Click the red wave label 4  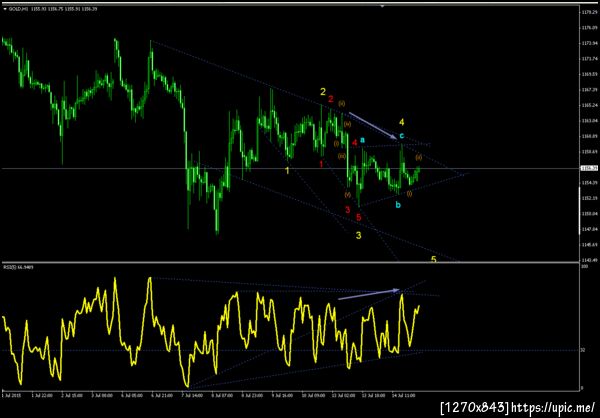[x=355, y=143]
